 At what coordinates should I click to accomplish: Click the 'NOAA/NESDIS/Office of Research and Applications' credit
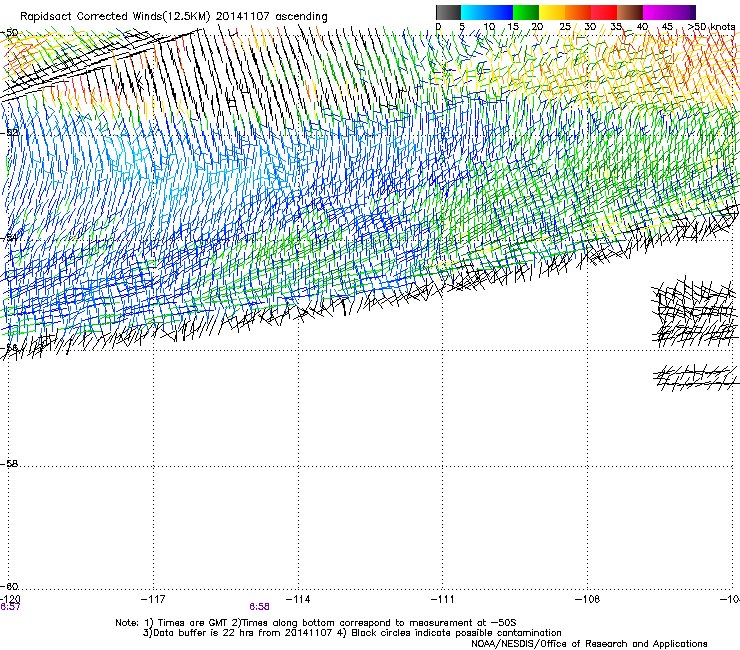pos(589,644)
